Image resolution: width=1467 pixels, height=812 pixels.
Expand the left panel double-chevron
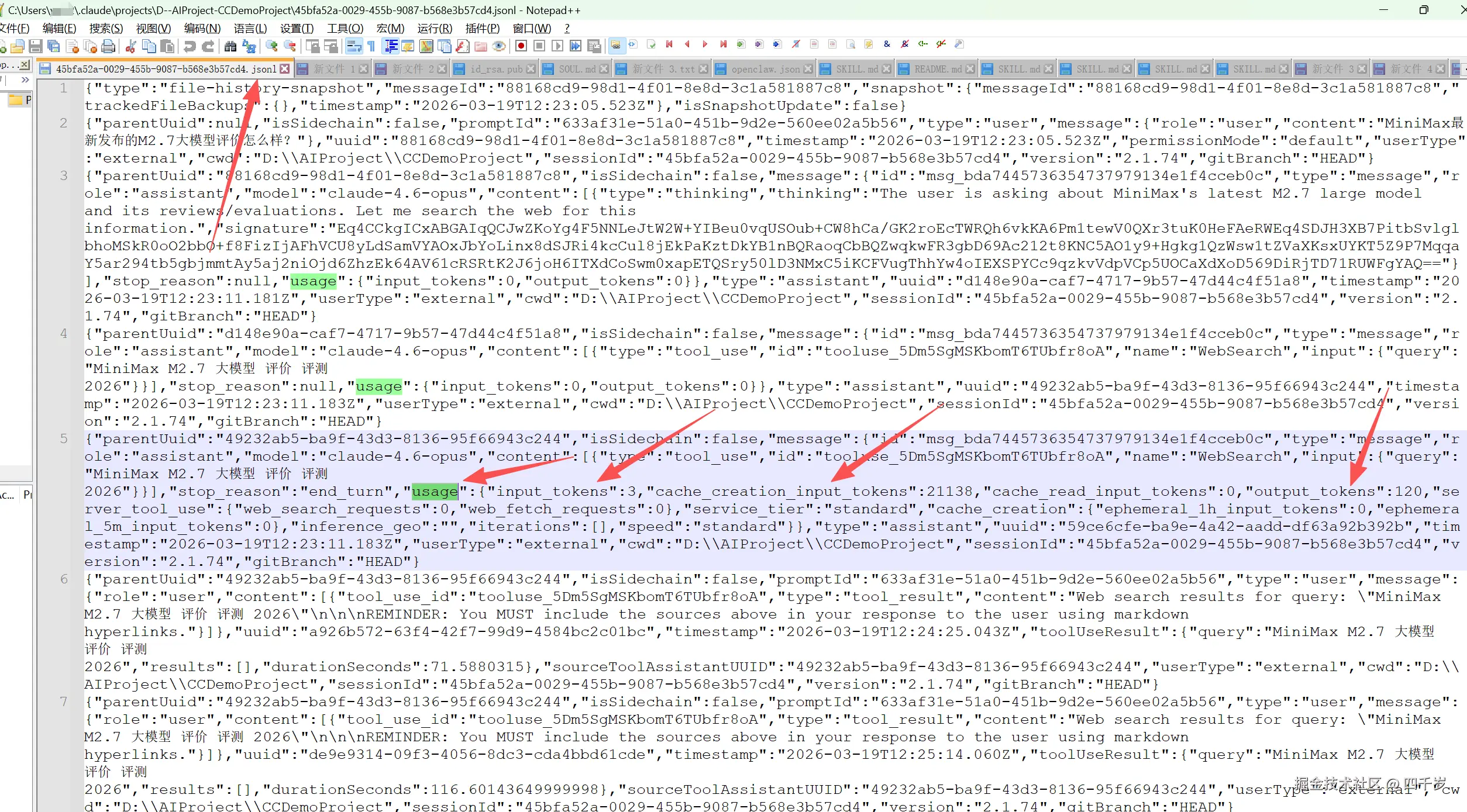(25, 80)
